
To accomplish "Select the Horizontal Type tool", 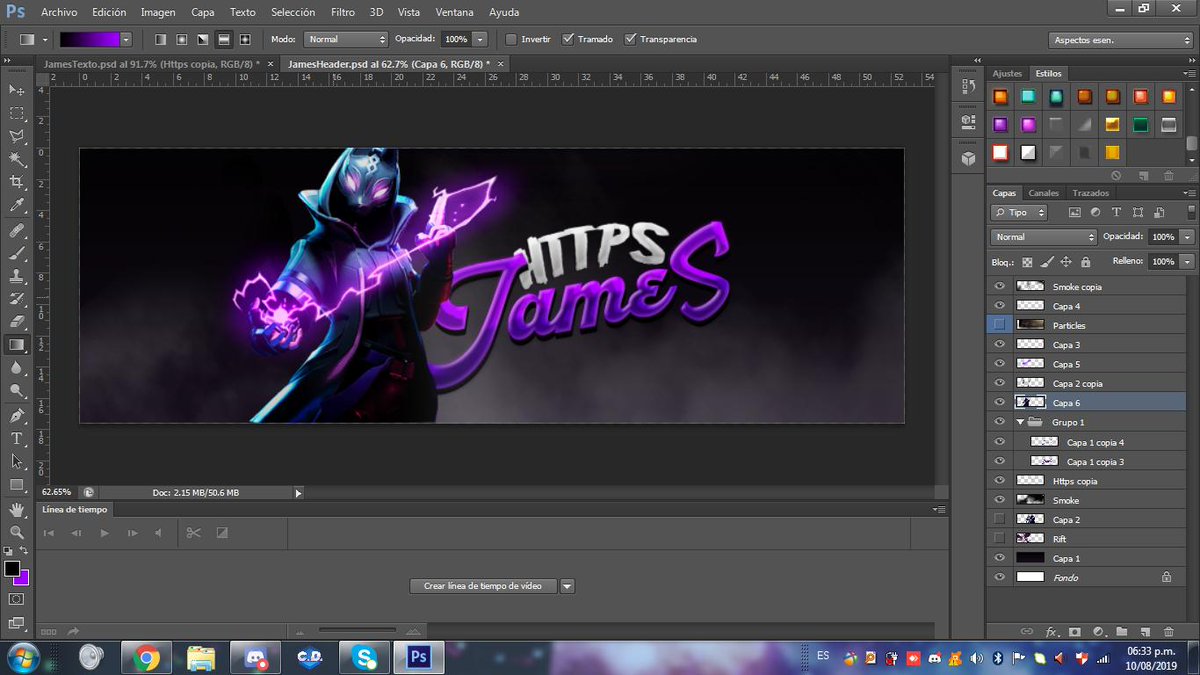I will [x=16, y=438].
